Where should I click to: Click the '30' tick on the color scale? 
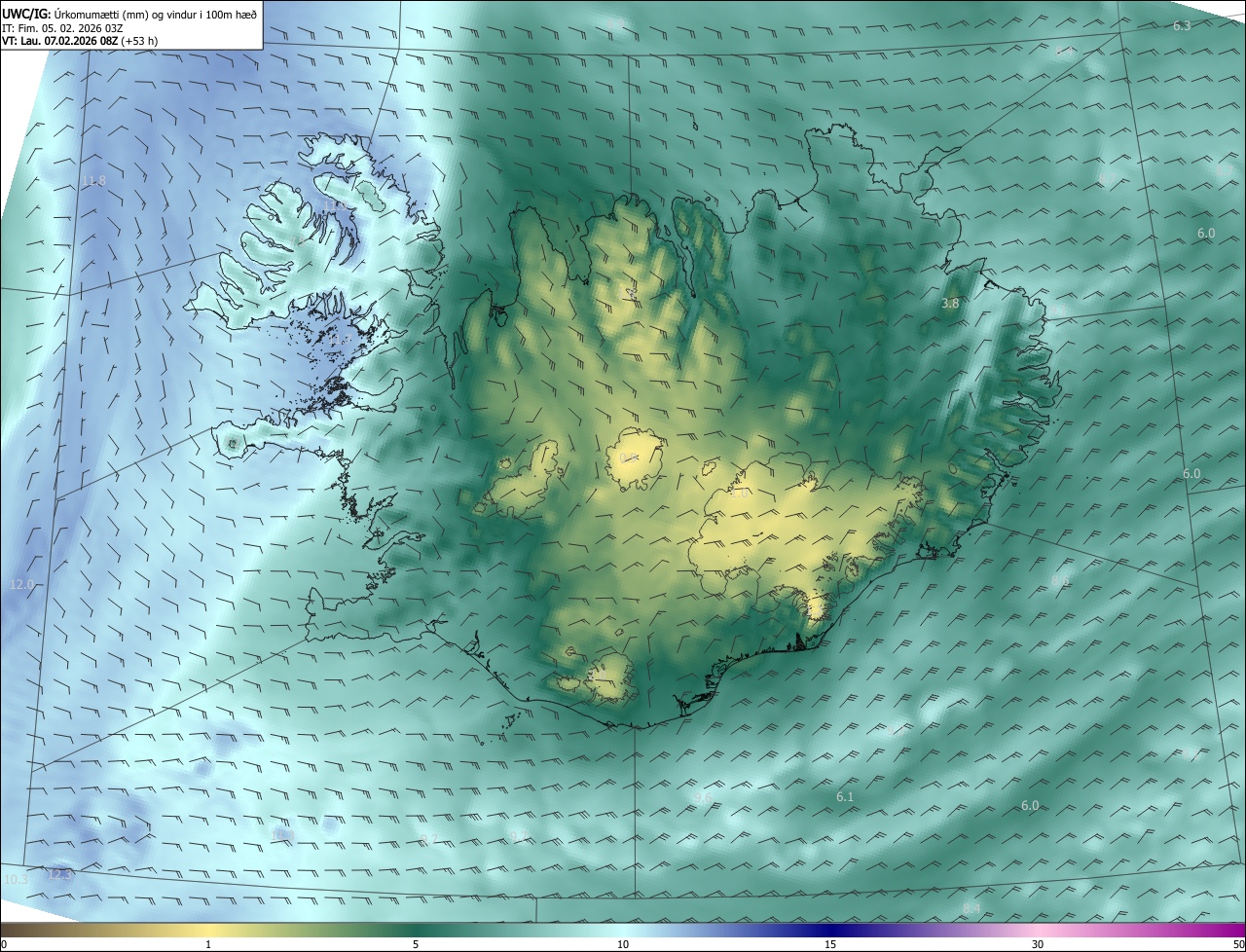point(1038,944)
